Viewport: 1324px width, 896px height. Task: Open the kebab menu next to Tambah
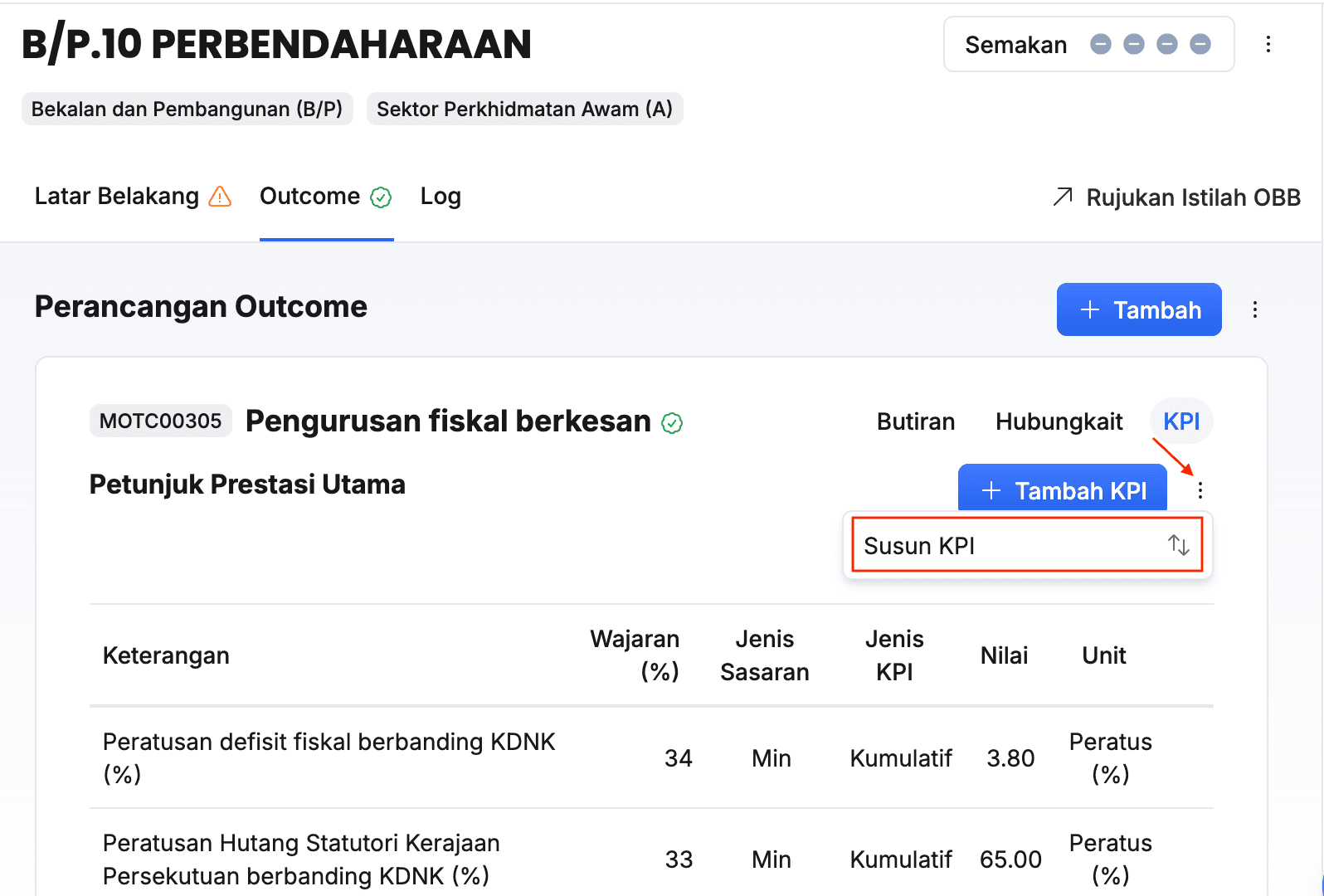pyautogui.click(x=1254, y=309)
